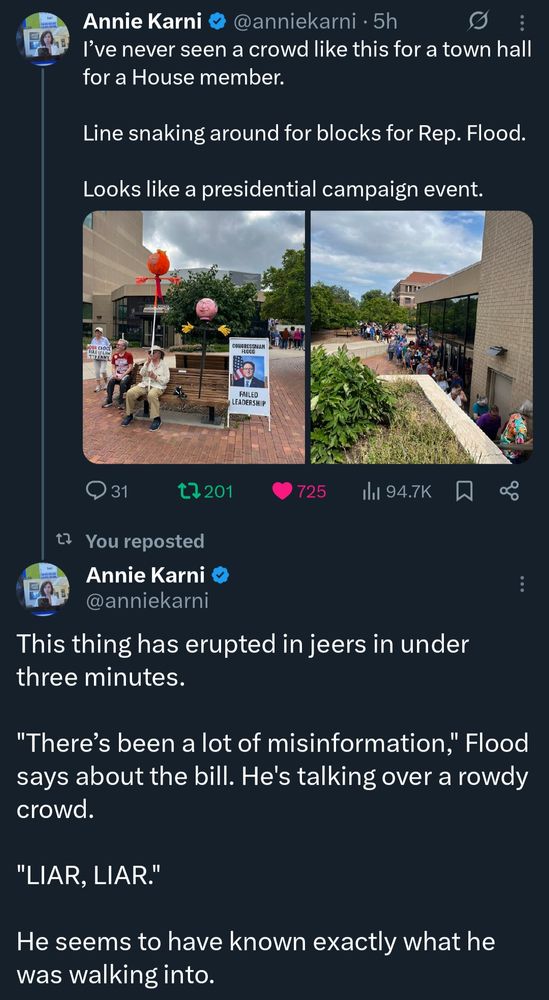Open Annie Karni's avatar on top tweet
Screen dimensions: 549x1000
click(x=43, y=38)
